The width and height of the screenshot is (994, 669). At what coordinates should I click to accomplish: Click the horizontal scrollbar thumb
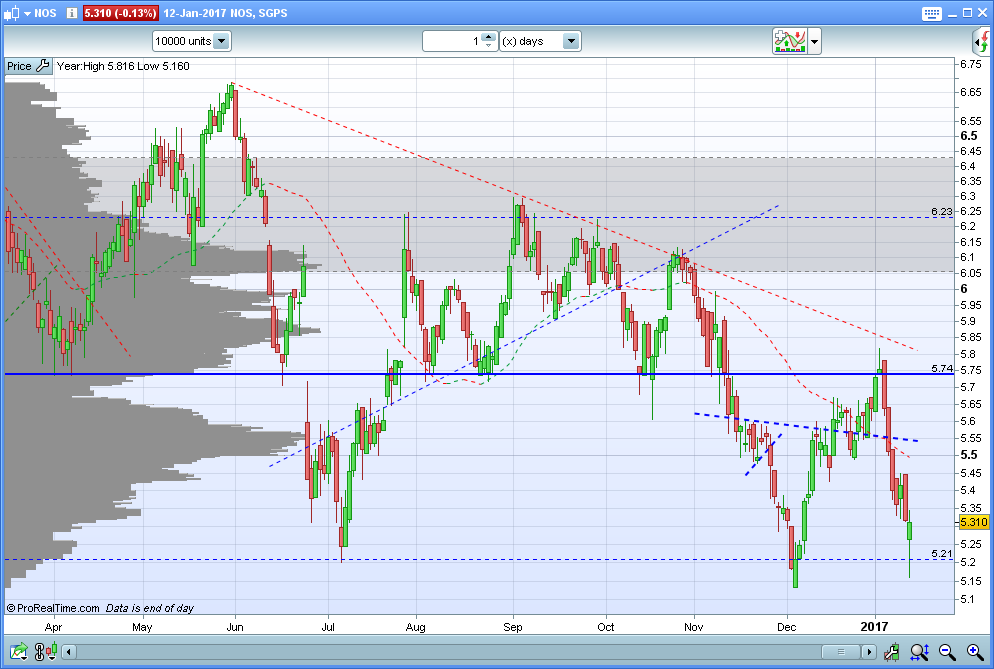841,651
